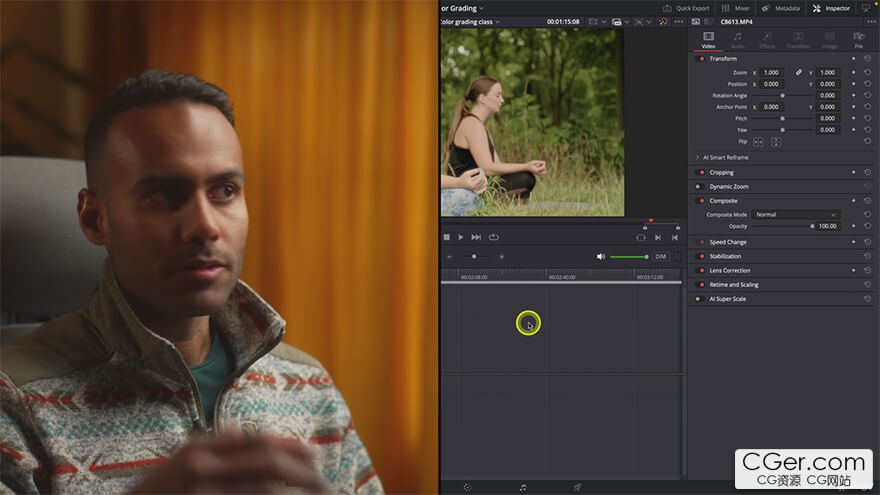Click the green volume slider

pyautogui.click(x=629, y=256)
